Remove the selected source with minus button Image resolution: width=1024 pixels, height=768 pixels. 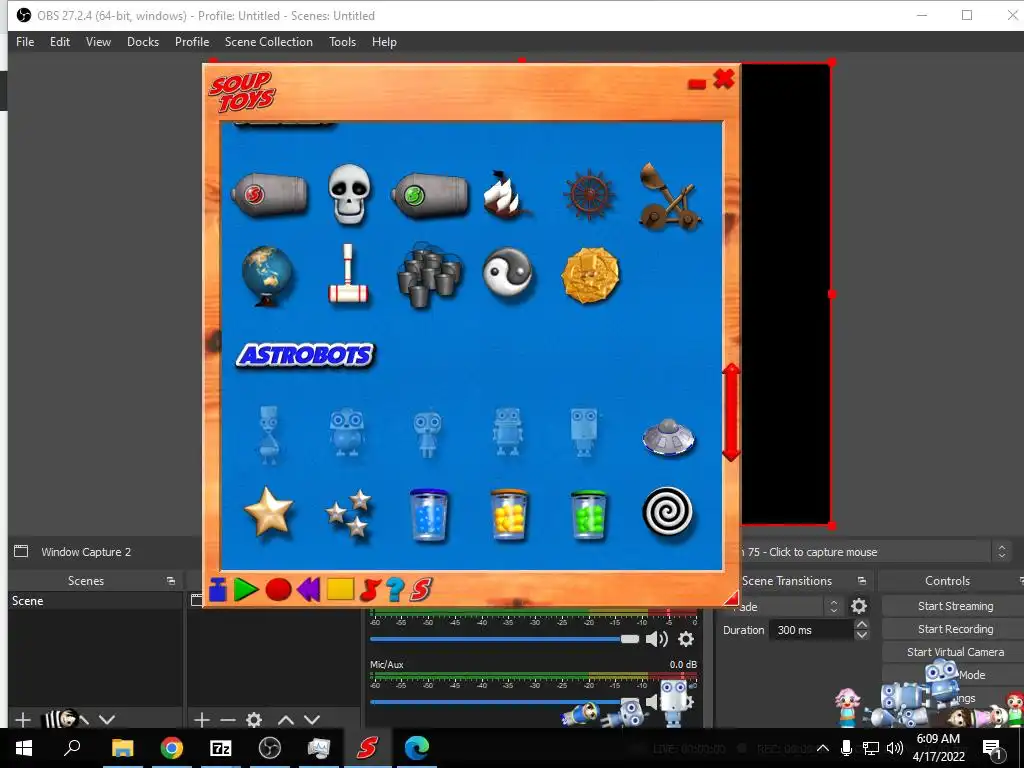(227, 720)
